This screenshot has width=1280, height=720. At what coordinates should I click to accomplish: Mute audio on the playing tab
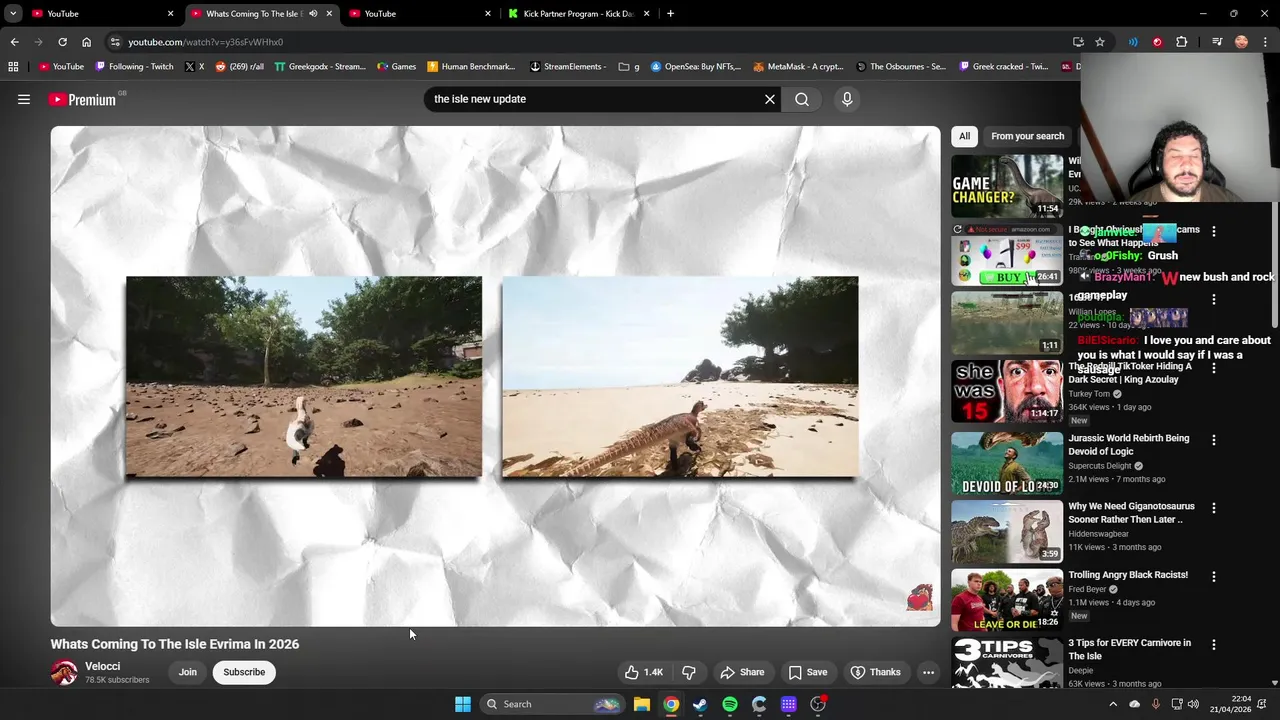click(313, 13)
